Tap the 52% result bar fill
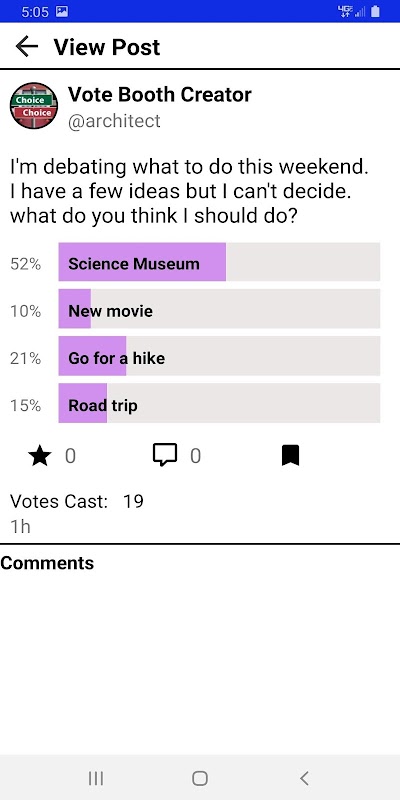 [x=142, y=262]
